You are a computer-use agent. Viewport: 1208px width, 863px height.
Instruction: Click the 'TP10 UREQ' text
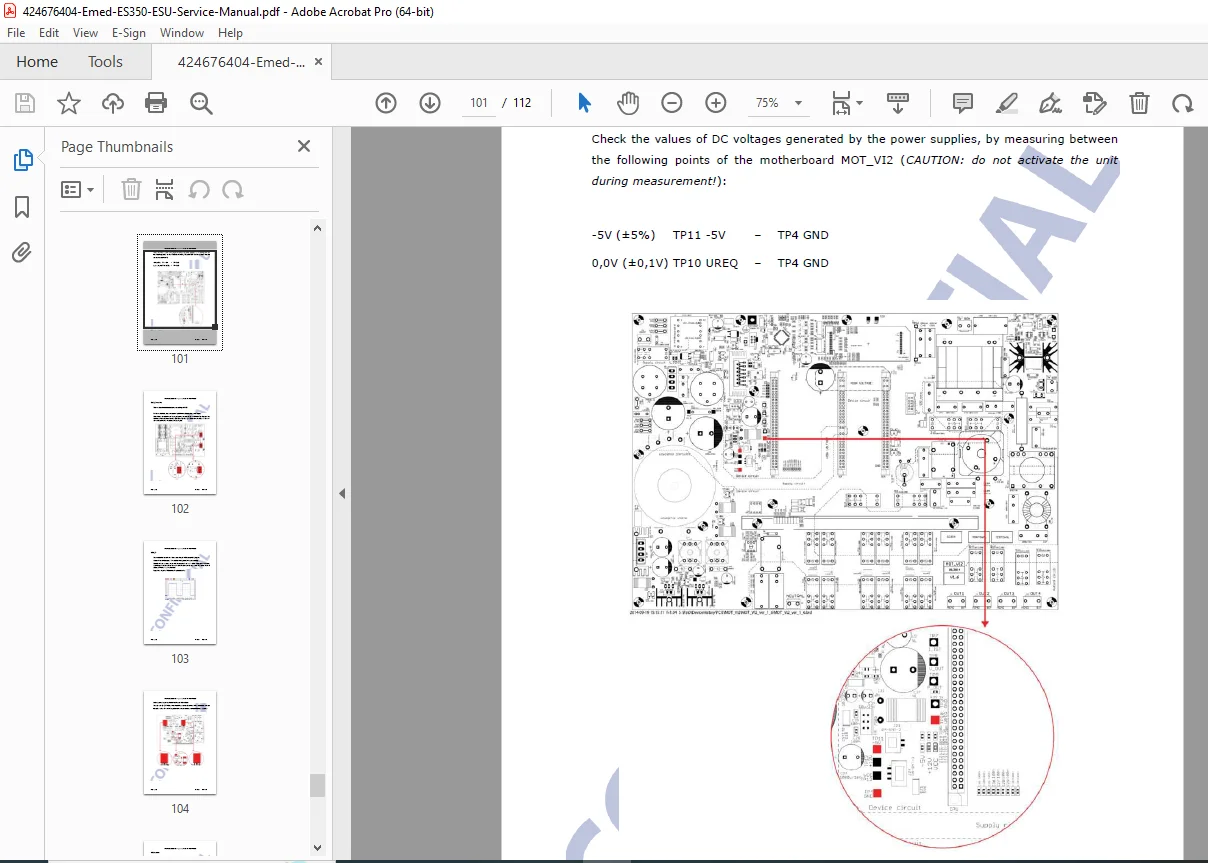(x=705, y=263)
